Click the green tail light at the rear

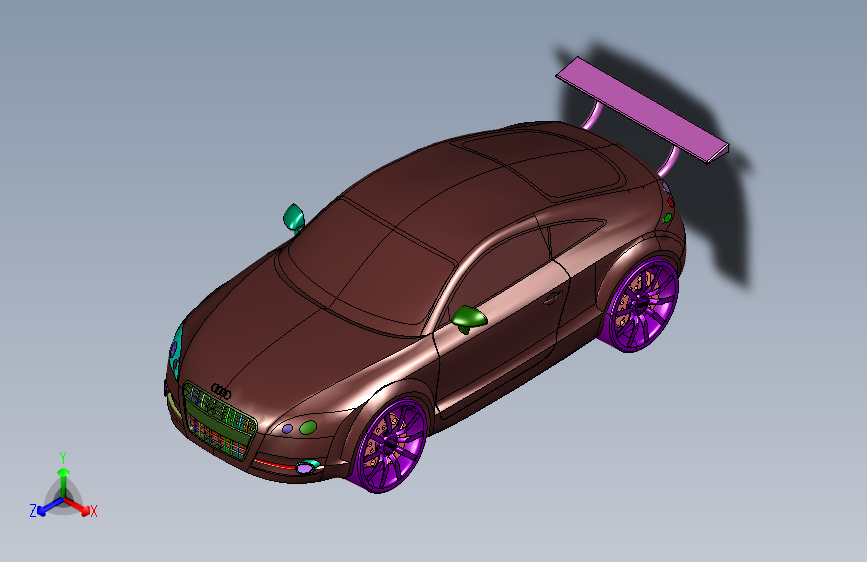667,218
